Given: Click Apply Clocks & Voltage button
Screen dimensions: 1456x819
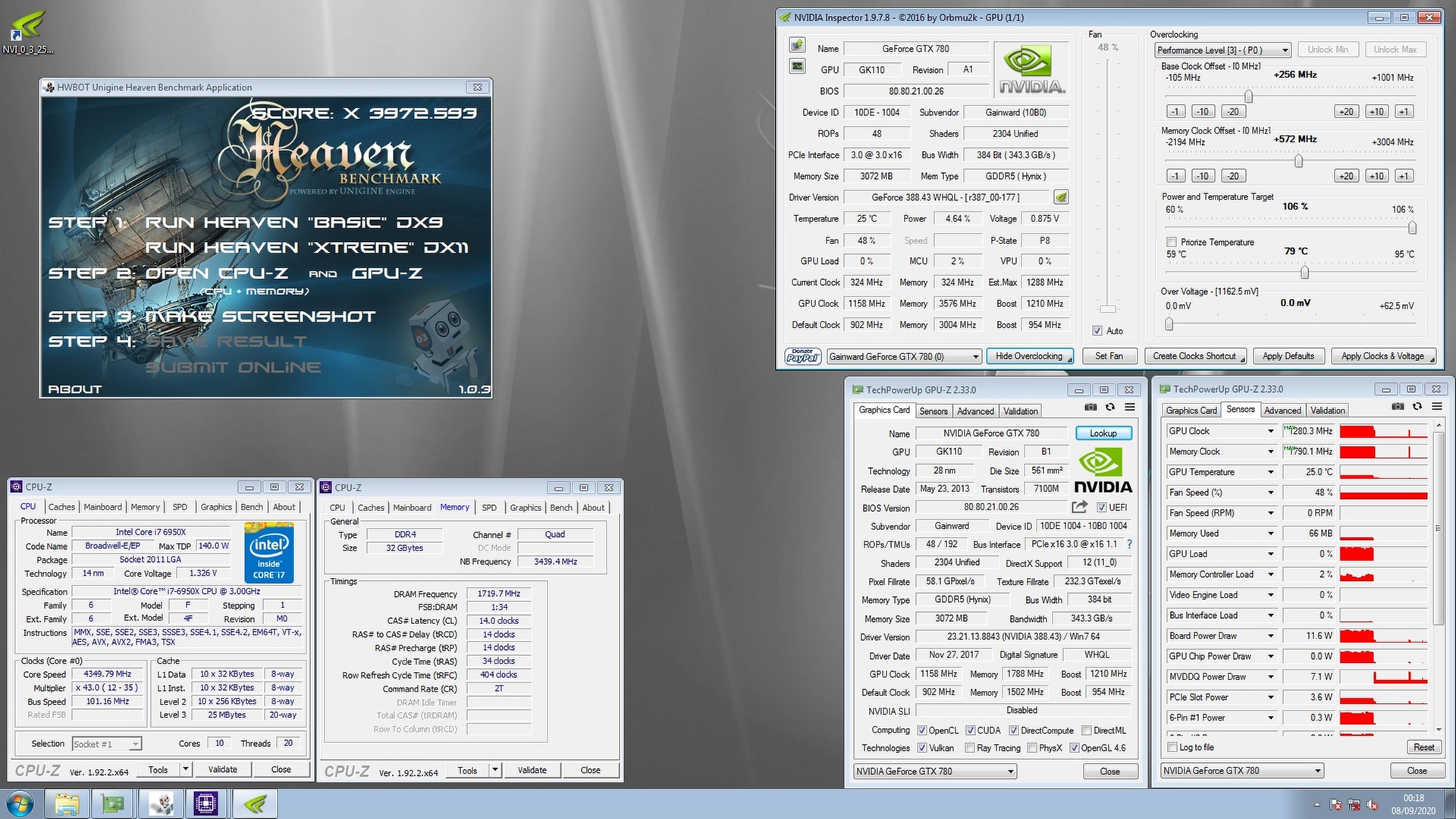Looking at the screenshot, I should [1383, 356].
